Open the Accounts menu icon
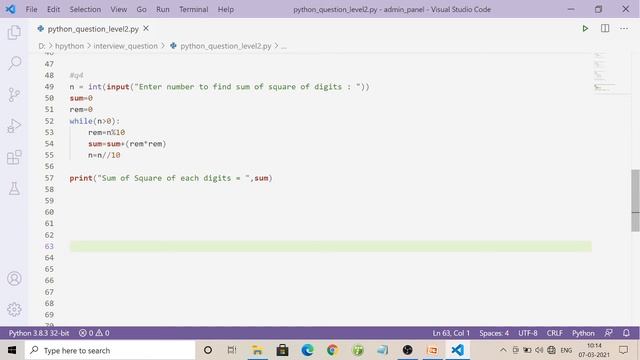Viewport: 640px width, 360px height. coord(14,278)
